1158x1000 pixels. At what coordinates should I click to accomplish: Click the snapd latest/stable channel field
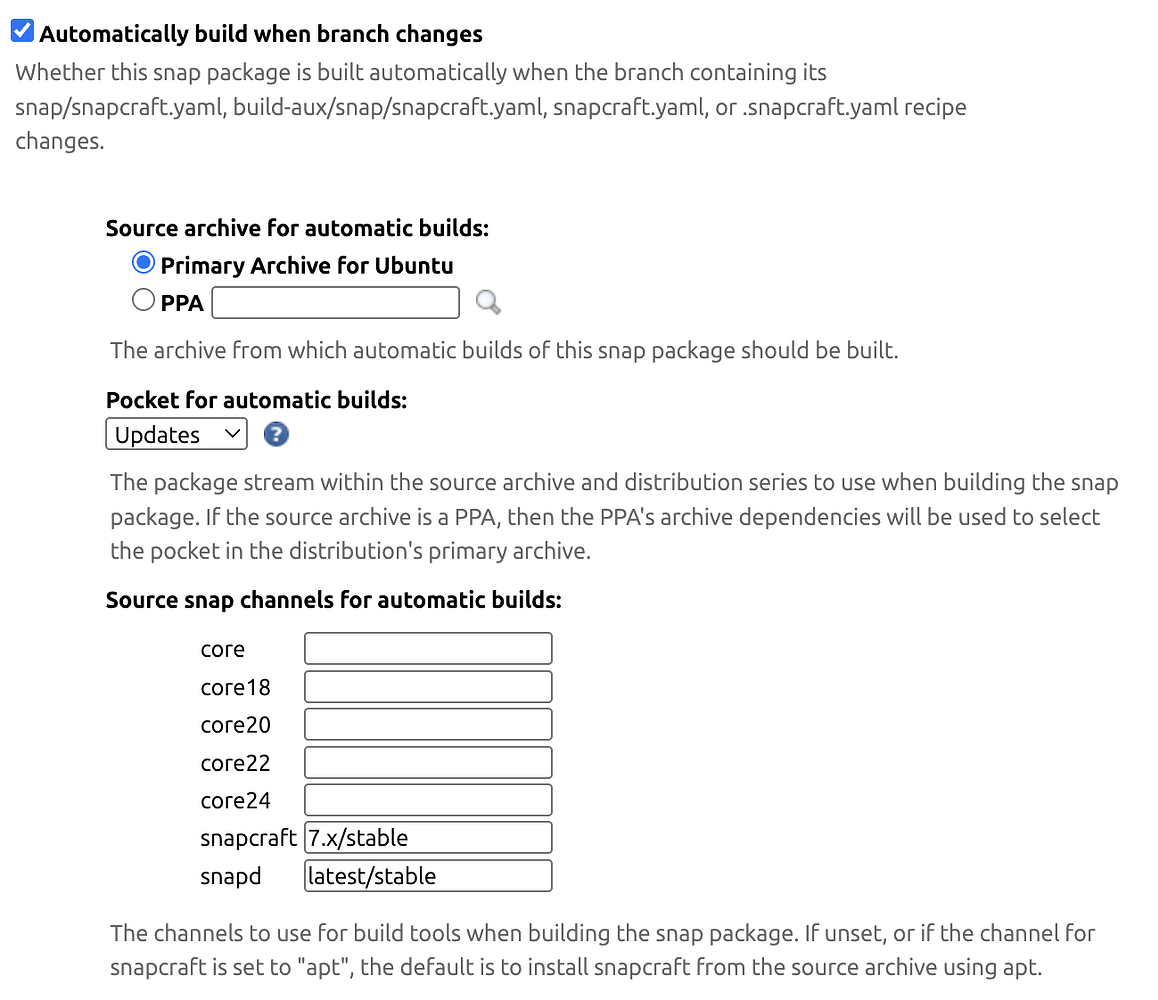tap(428, 875)
